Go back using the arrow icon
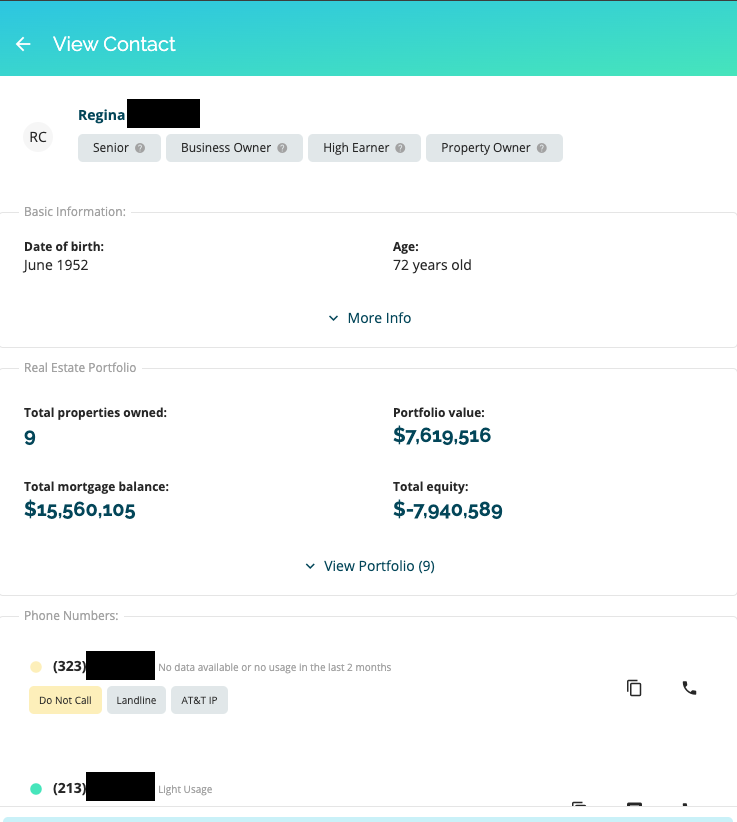 tap(23, 44)
